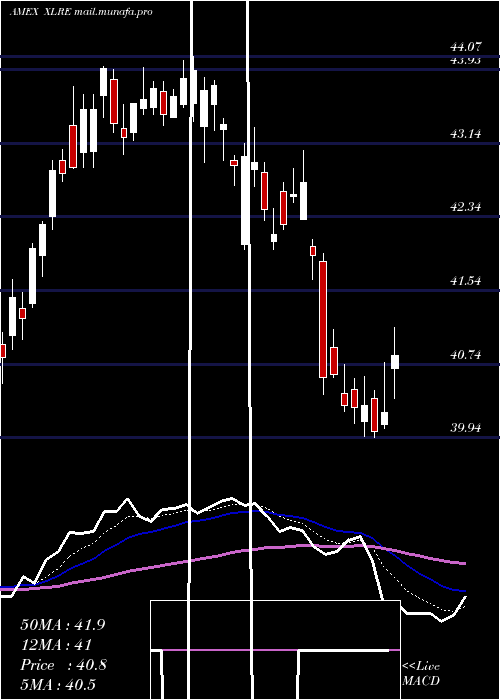Click the Price : 40.8 readout
The width and height of the screenshot is (500, 700).
(64, 665)
